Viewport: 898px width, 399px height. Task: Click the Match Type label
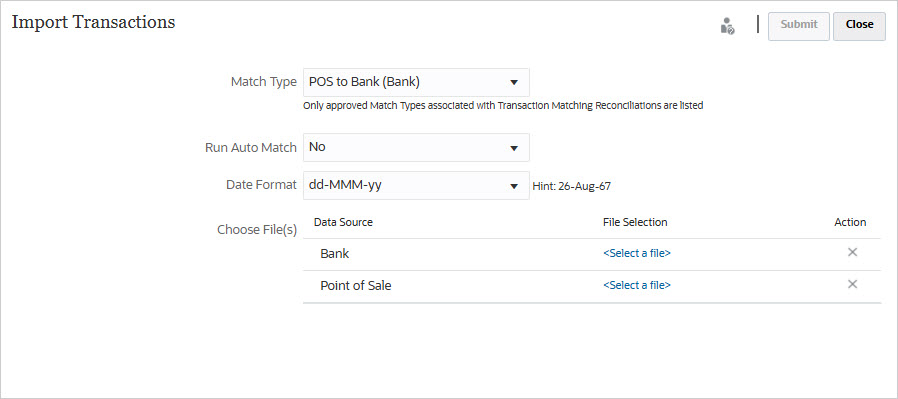point(263,82)
